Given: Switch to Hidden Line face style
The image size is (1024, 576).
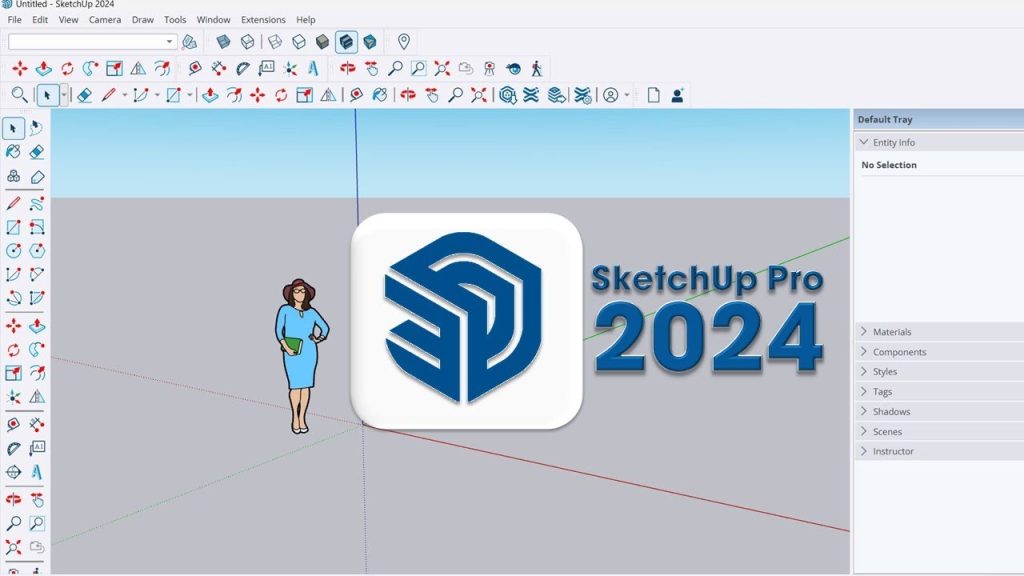Looking at the screenshot, I should tap(298, 42).
